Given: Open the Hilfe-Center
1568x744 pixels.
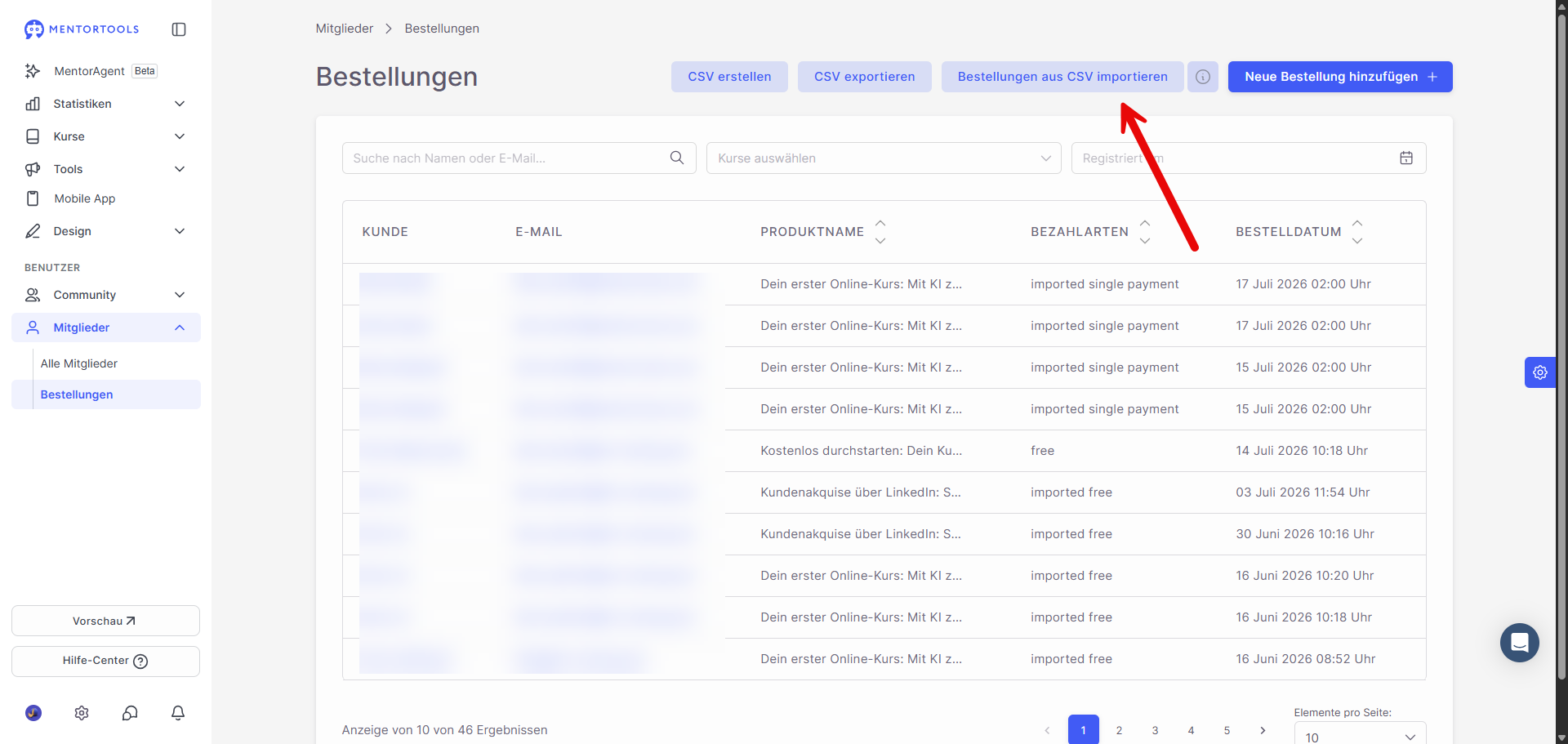Looking at the screenshot, I should pos(105,661).
